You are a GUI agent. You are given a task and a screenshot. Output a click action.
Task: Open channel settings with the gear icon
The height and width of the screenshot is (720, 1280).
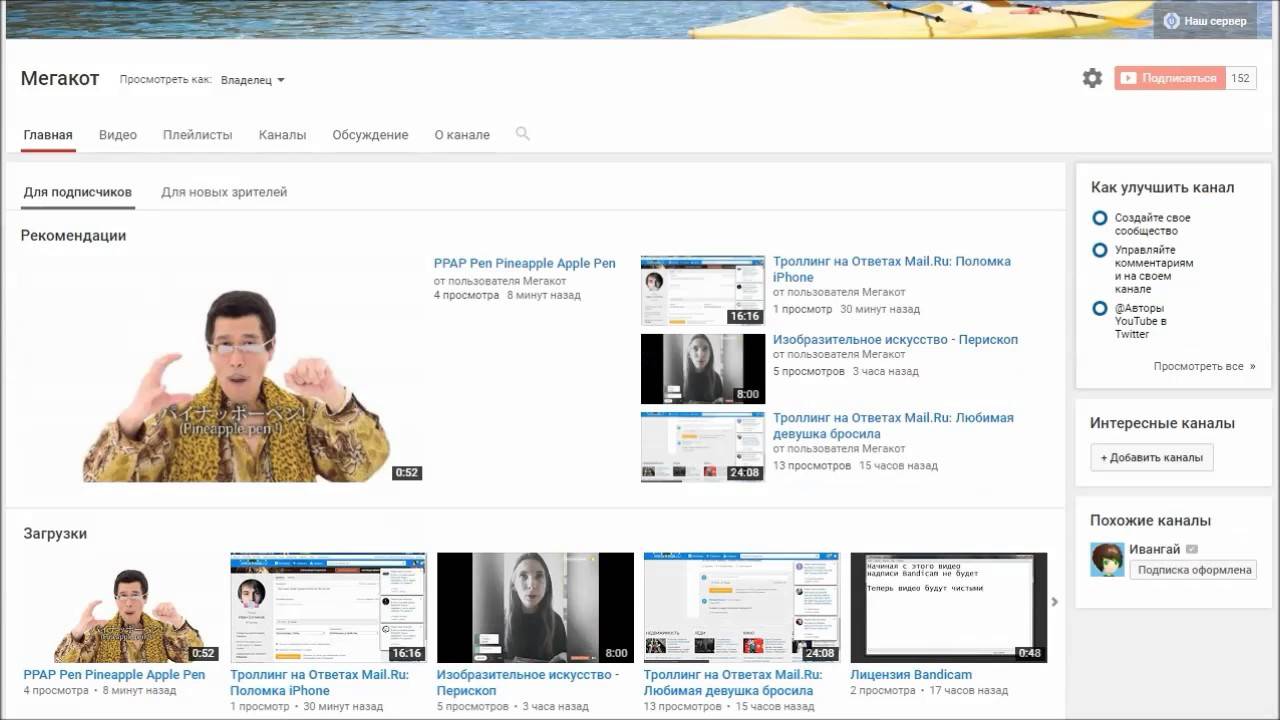click(1092, 78)
